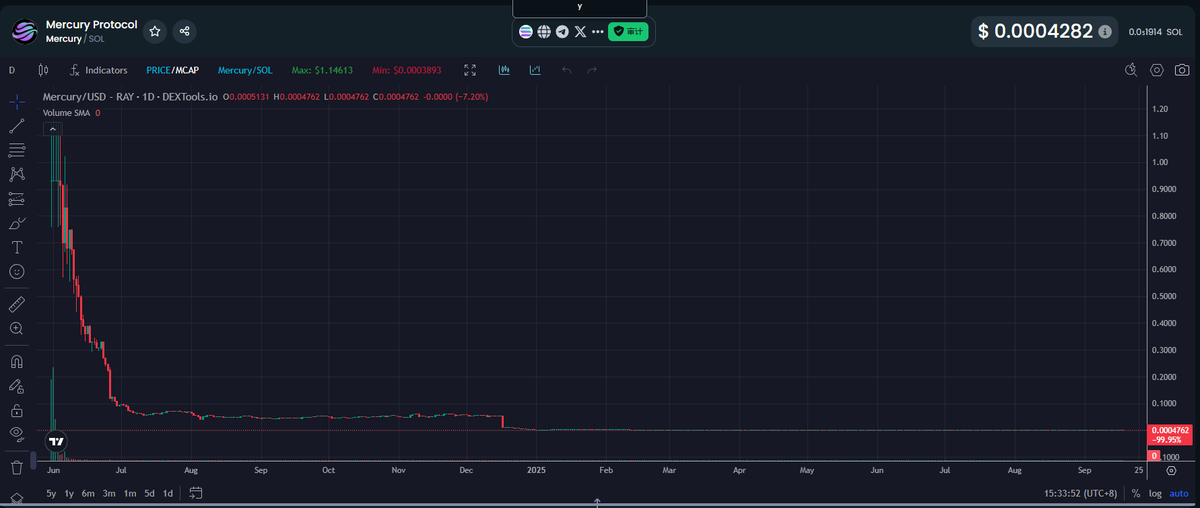Screen dimensions: 1200x508
Task: Select the Text annotation tool
Action: click(17, 247)
